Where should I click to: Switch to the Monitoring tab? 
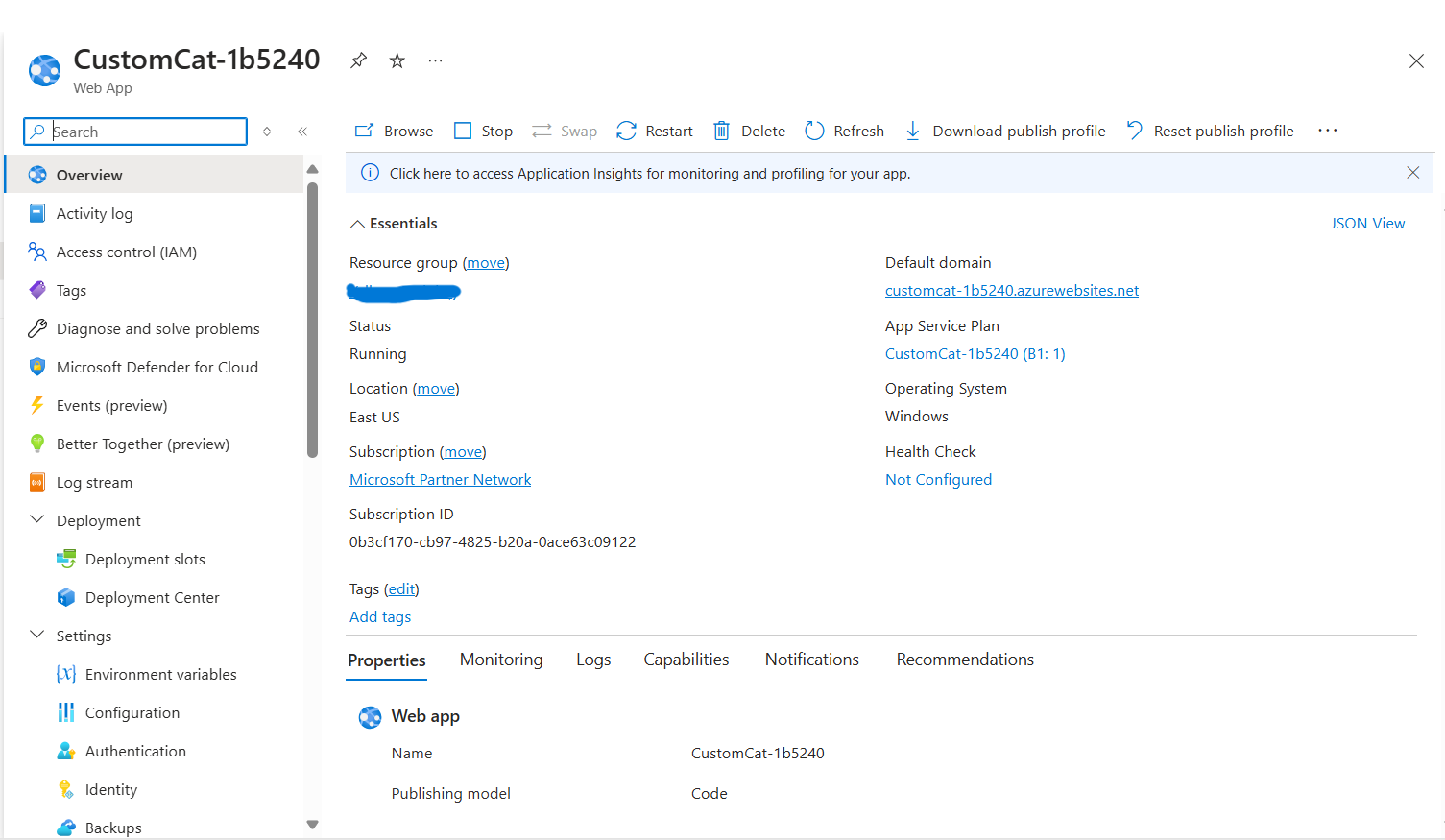pyautogui.click(x=501, y=660)
